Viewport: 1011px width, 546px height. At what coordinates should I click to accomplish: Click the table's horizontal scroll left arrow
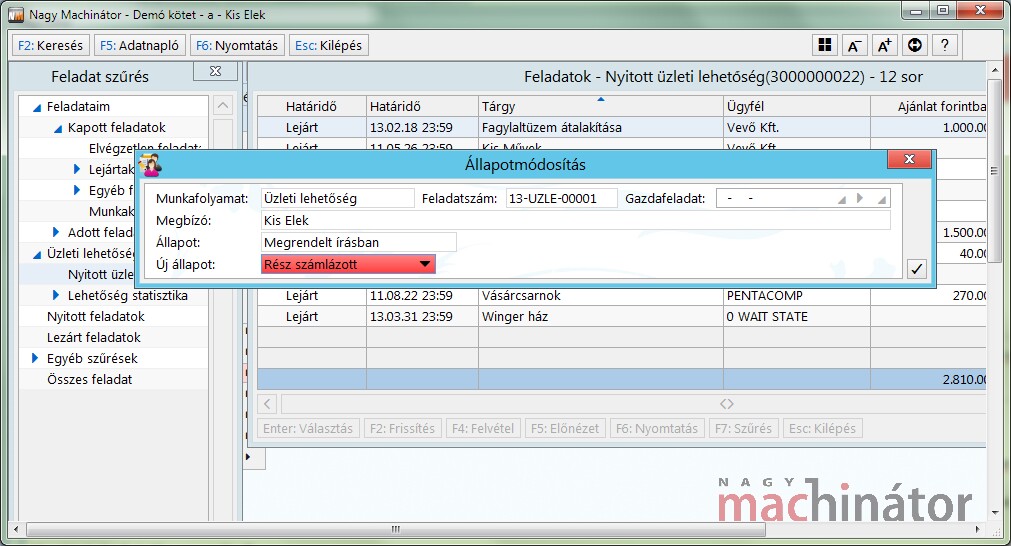pyautogui.click(x=267, y=404)
